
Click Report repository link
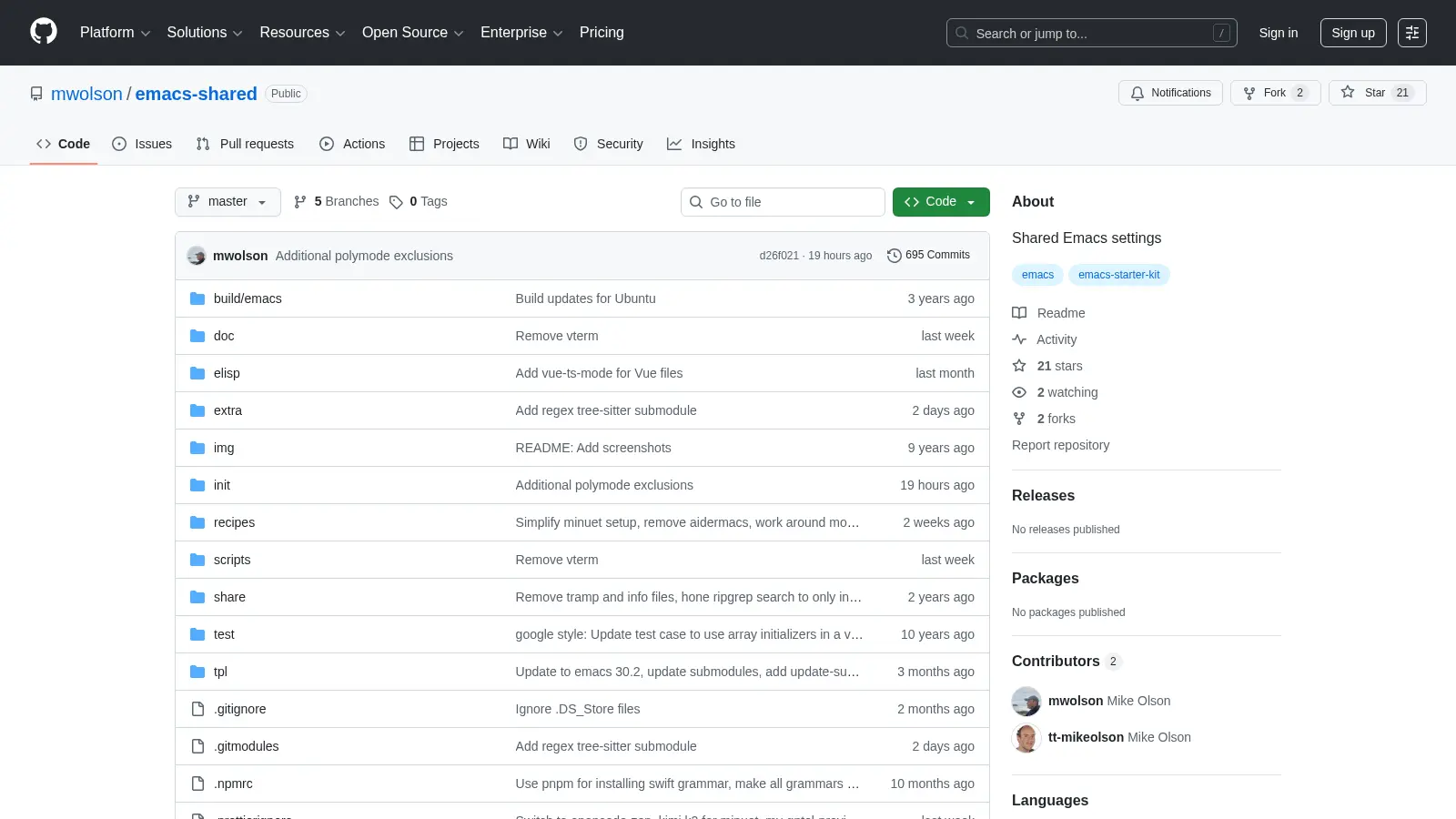tap(1060, 445)
